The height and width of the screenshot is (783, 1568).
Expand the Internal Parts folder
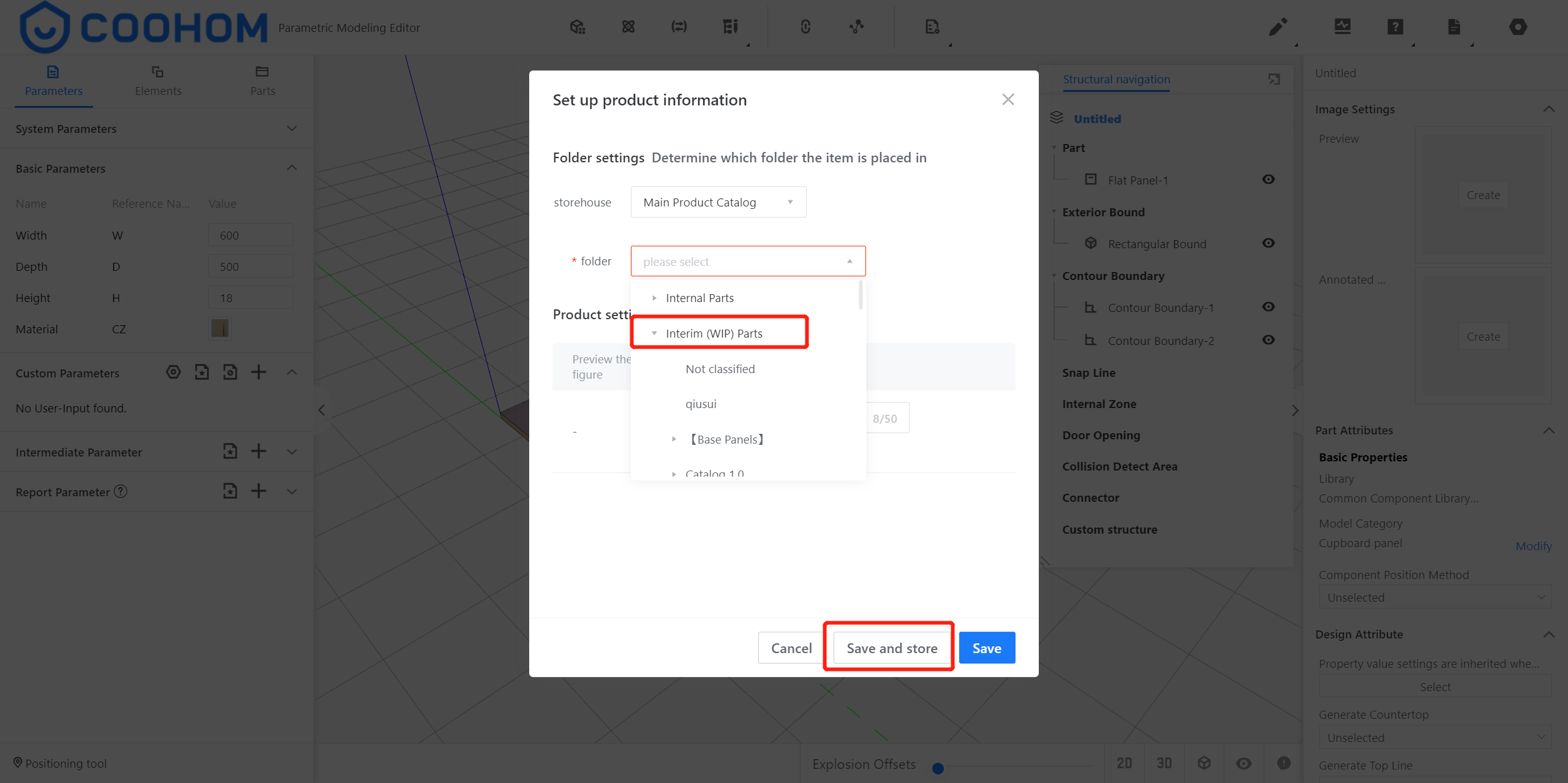(654, 298)
